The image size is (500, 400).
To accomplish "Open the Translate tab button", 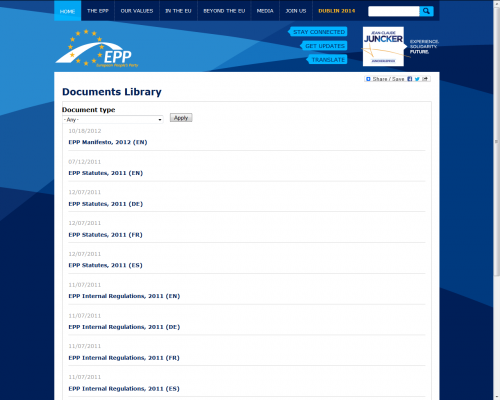I will click(x=327, y=60).
